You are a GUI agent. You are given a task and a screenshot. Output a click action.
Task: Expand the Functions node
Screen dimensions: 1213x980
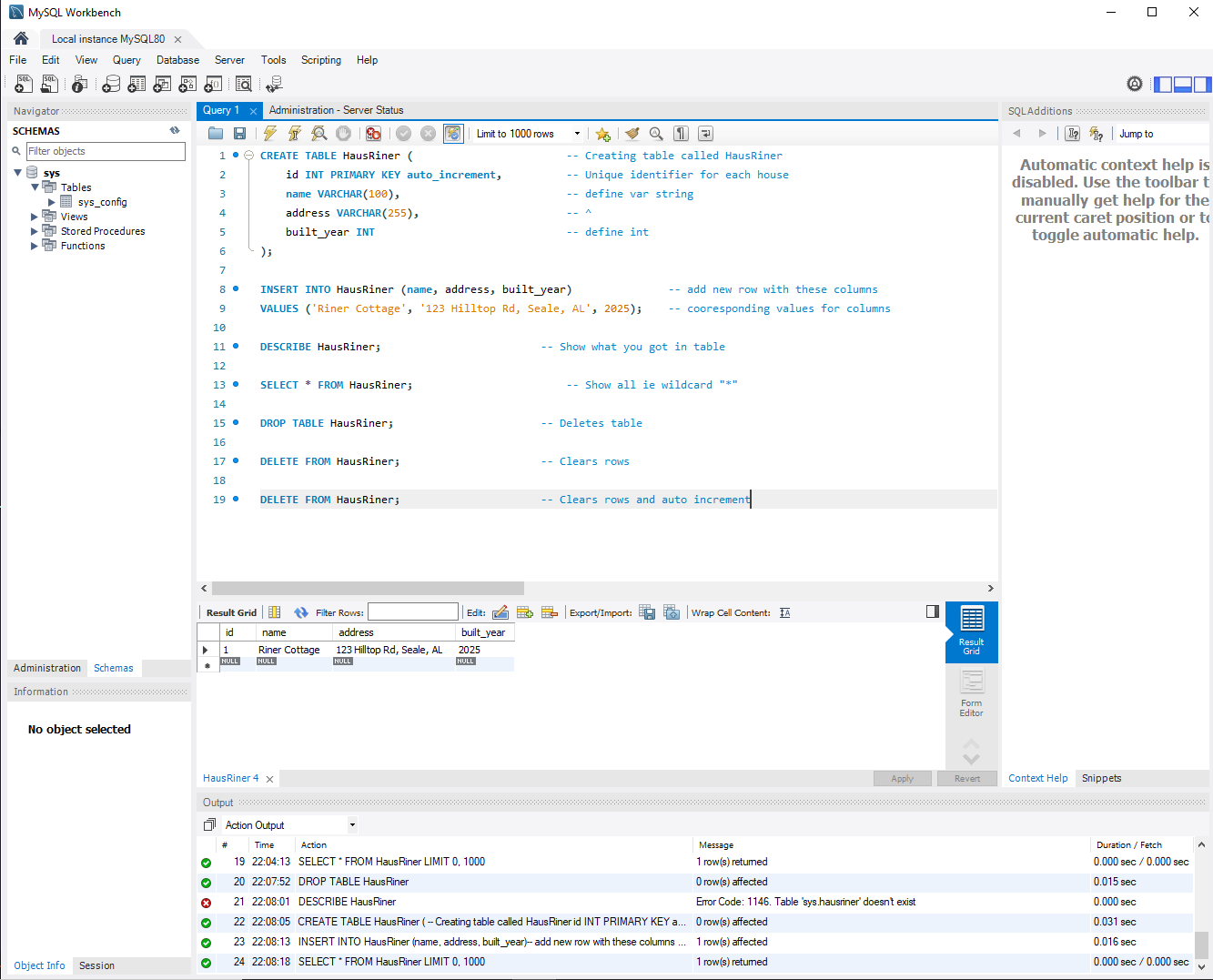pos(35,246)
